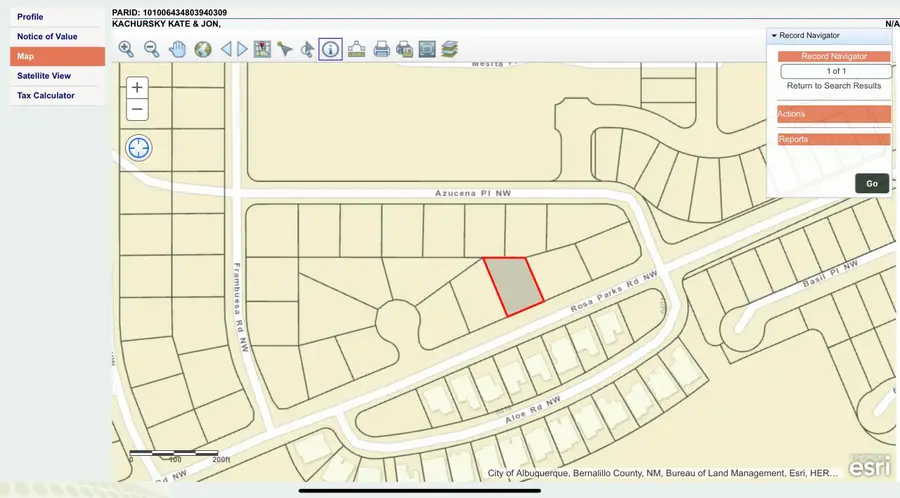Click the locate target circle button
Image resolution: width=900 pixels, height=498 pixels.
coord(138,148)
